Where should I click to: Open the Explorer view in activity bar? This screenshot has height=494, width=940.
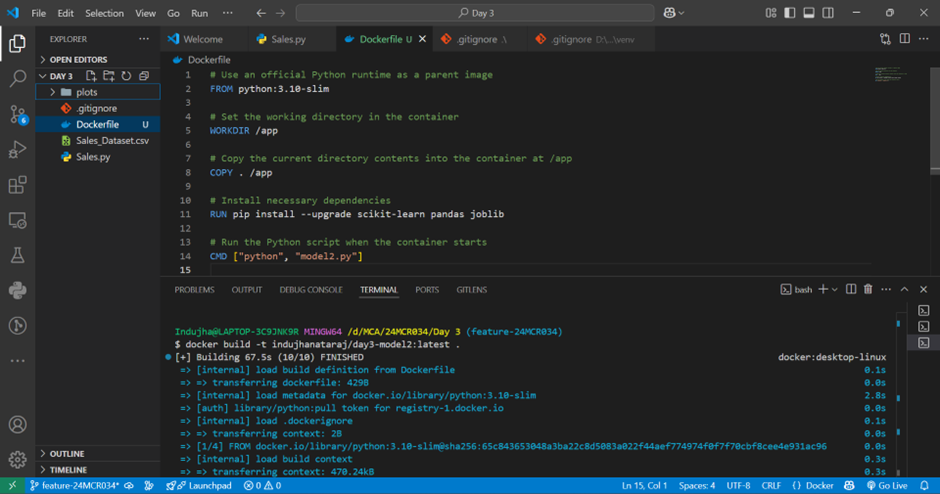(17, 43)
